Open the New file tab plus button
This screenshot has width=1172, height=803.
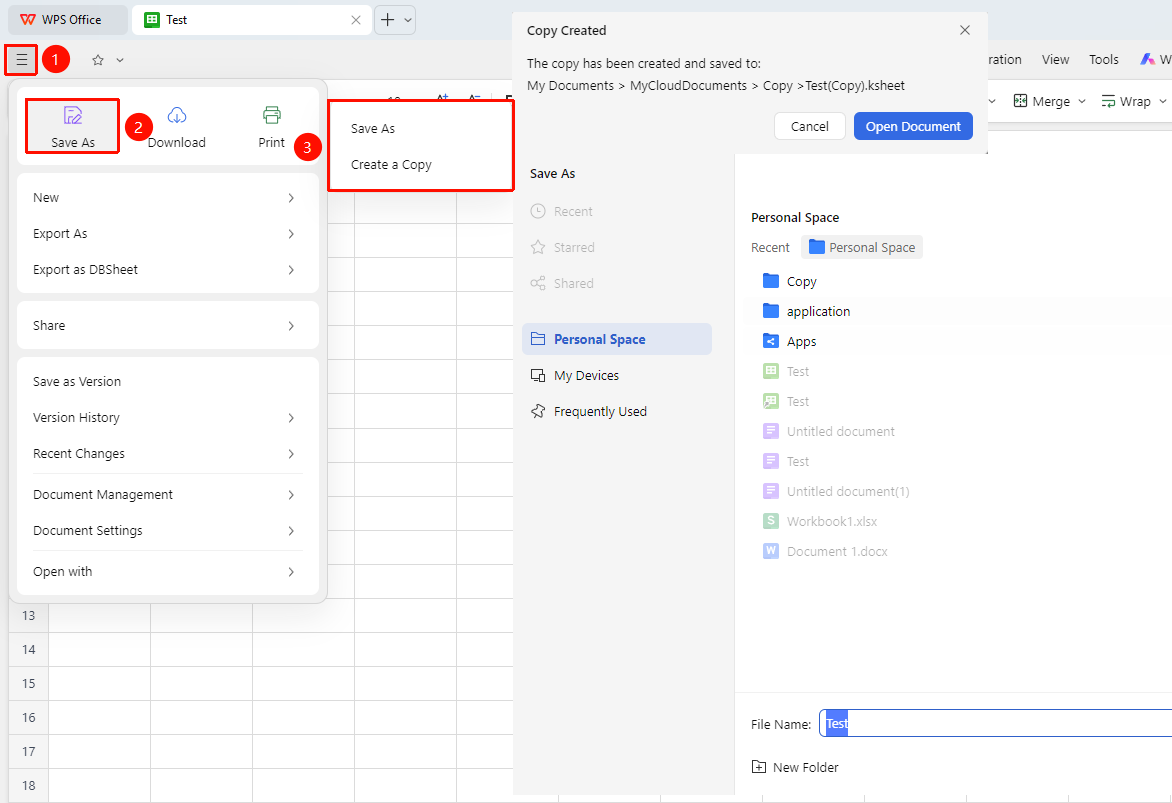click(x=387, y=20)
